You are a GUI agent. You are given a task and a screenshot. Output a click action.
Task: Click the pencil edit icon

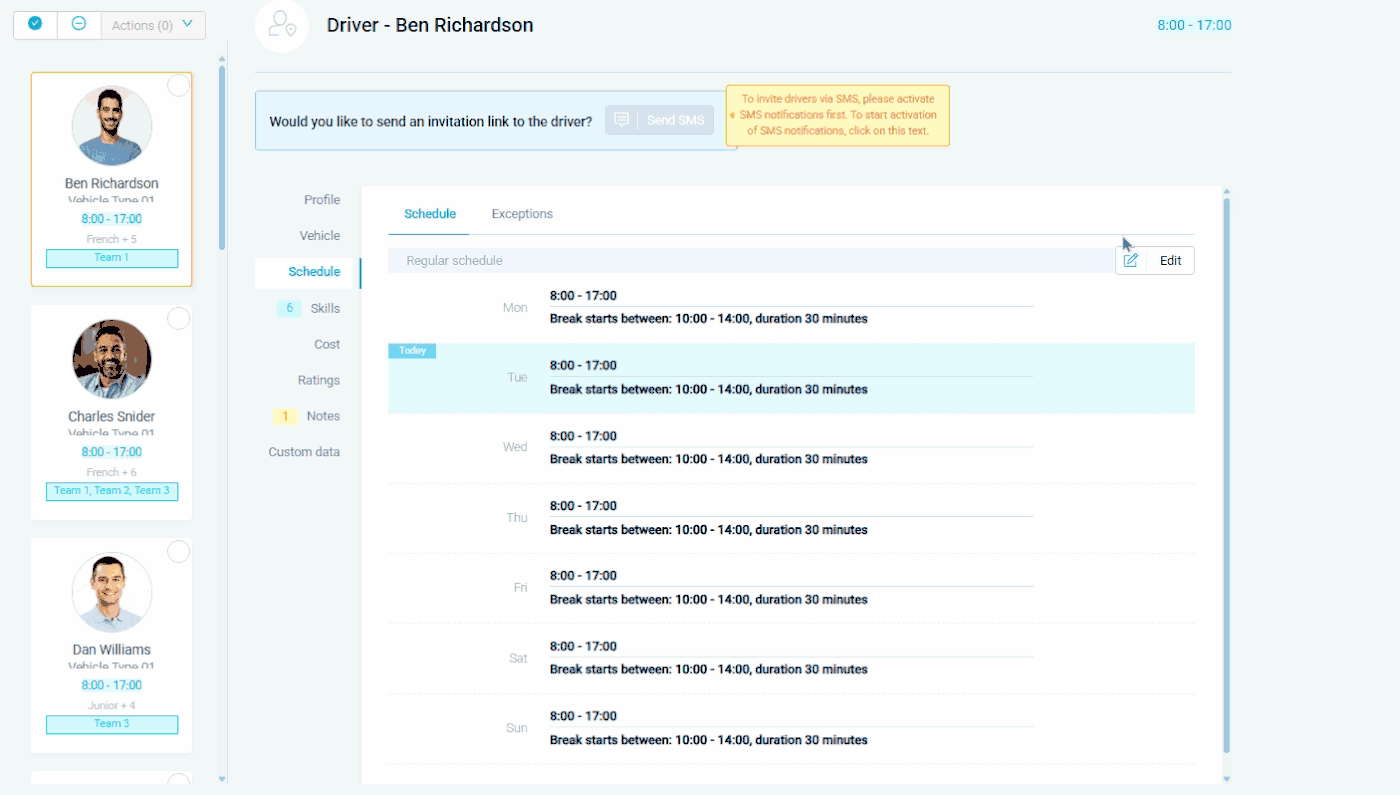coord(1131,260)
